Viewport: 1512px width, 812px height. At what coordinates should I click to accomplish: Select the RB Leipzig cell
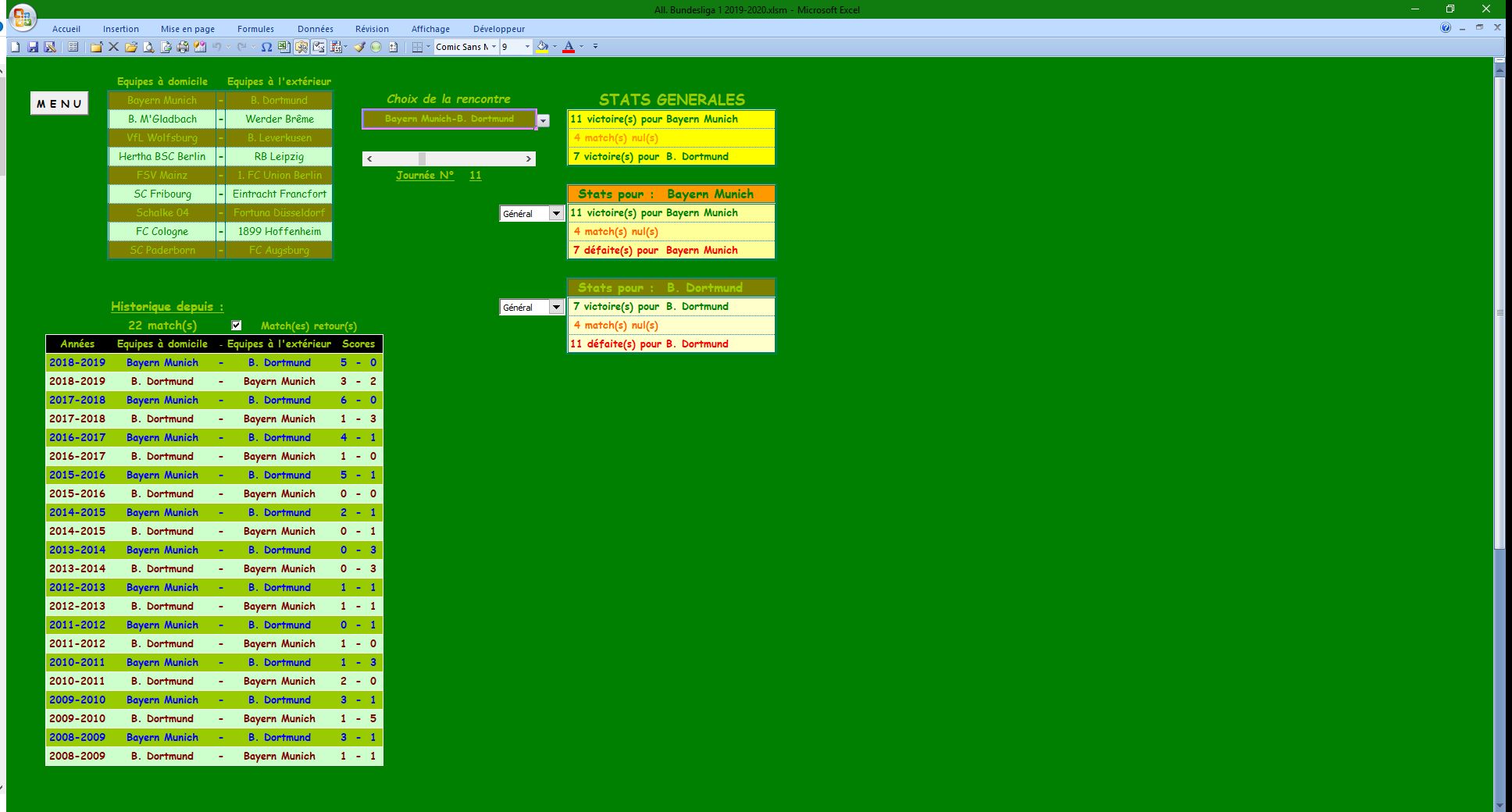pyautogui.click(x=280, y=156)
